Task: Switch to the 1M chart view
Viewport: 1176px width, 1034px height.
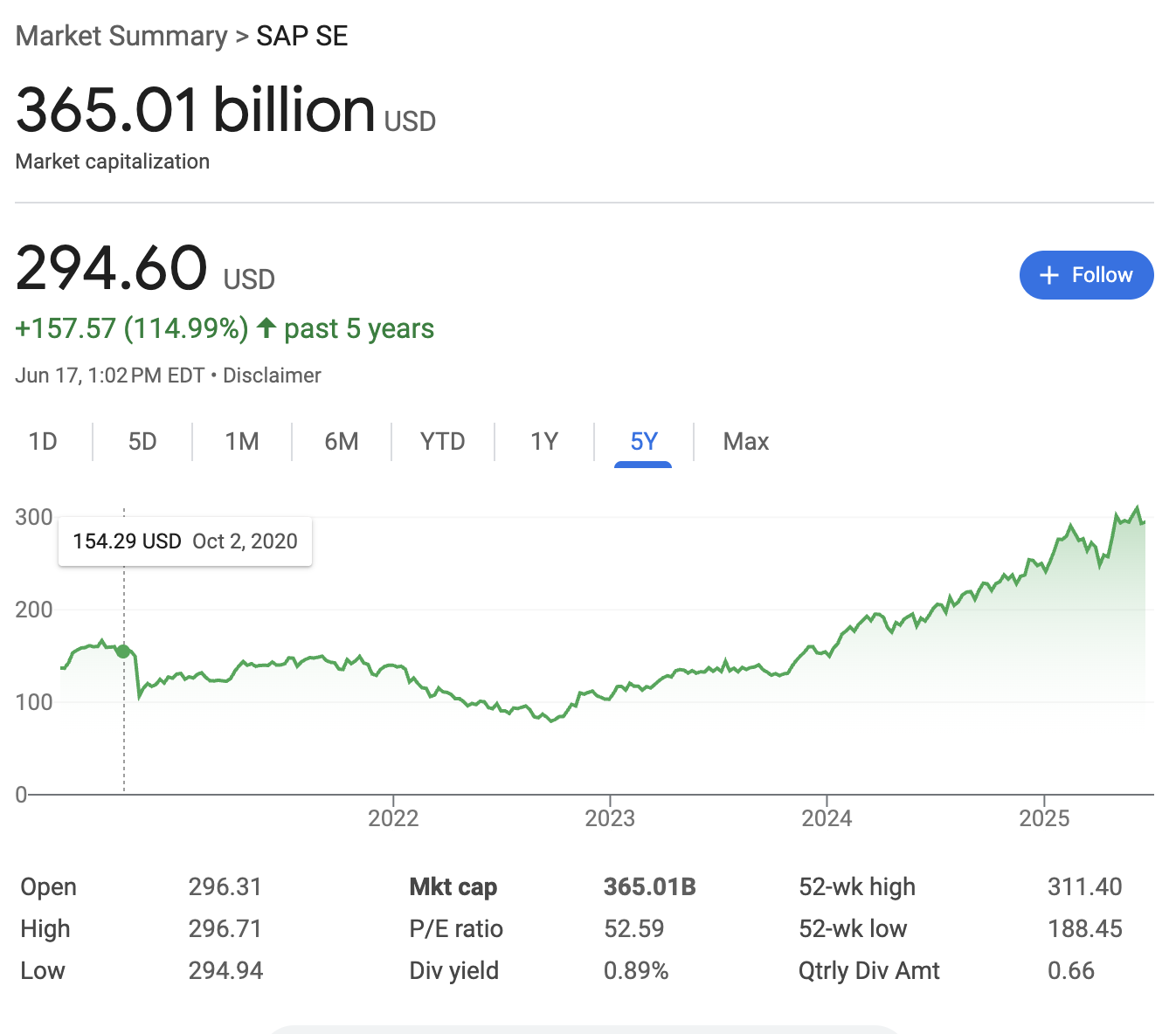Action: pos(242,442)
